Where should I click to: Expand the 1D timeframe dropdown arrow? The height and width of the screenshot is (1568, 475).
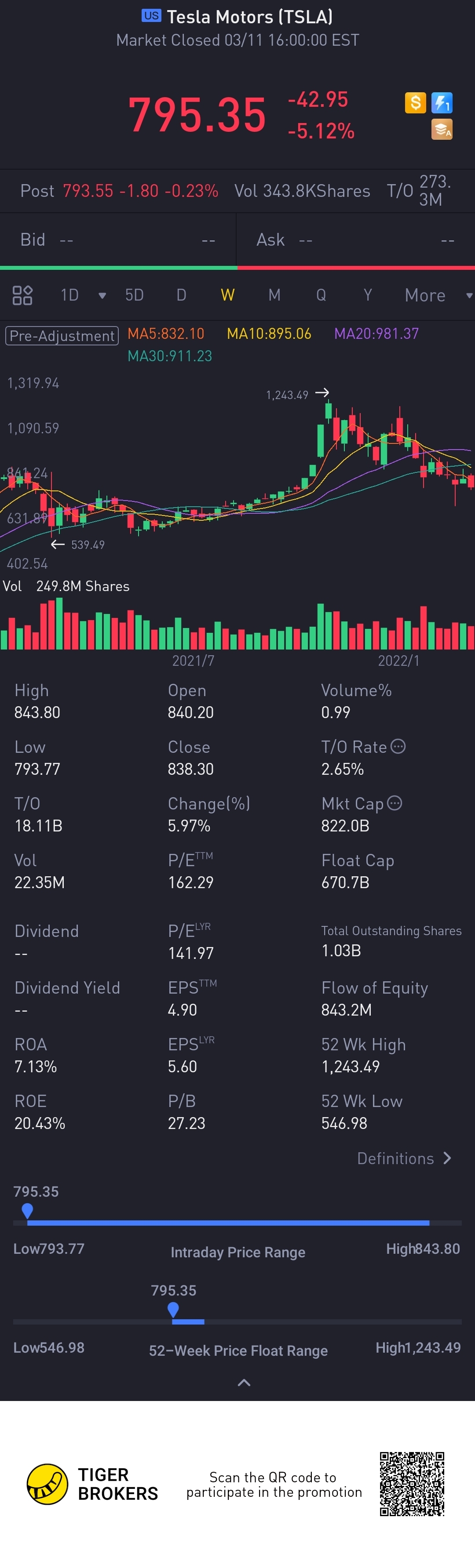102,296
